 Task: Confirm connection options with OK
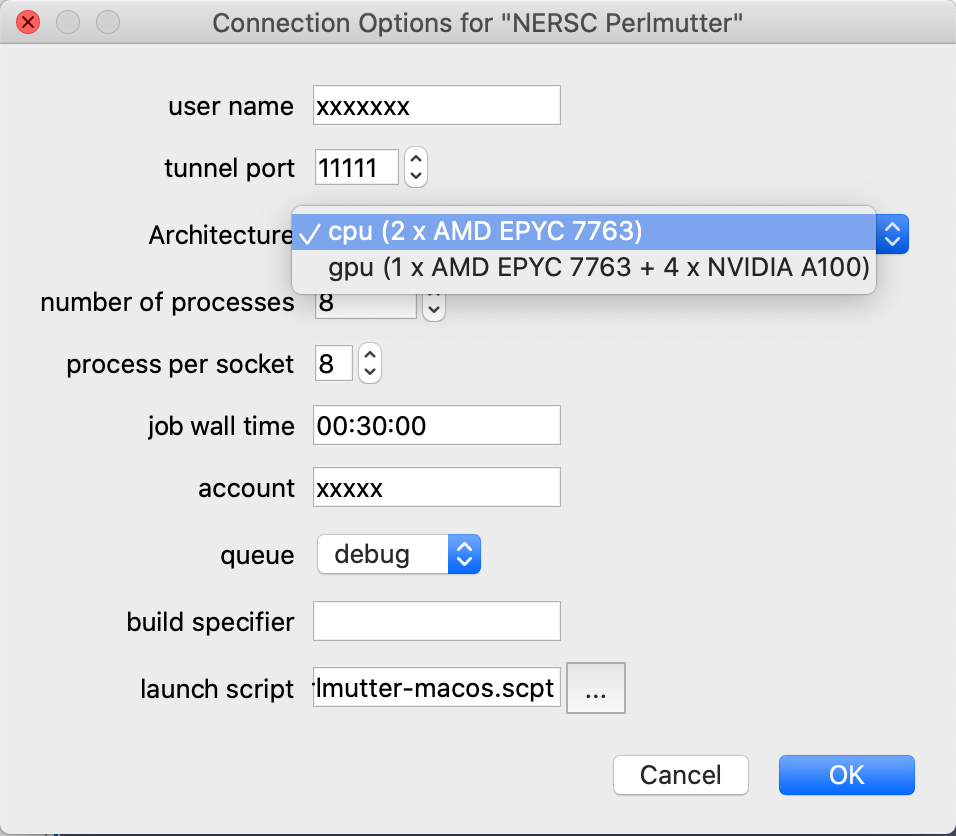[846, 774]
